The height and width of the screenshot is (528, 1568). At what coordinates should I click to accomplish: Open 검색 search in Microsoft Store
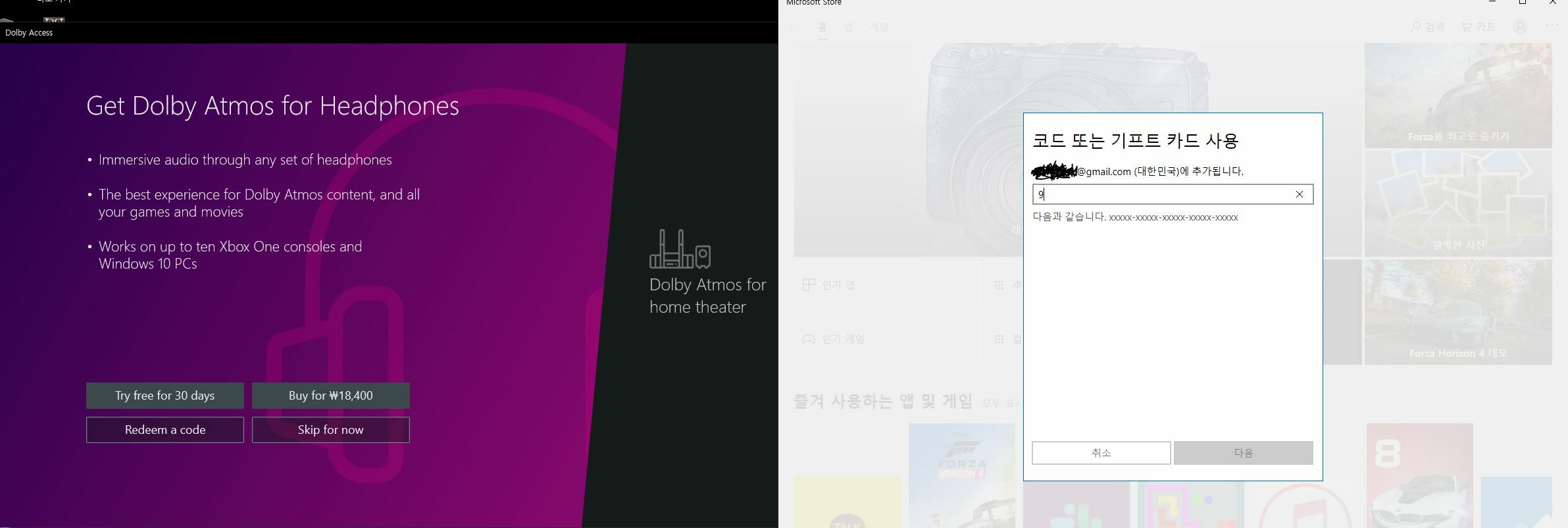1428,27
